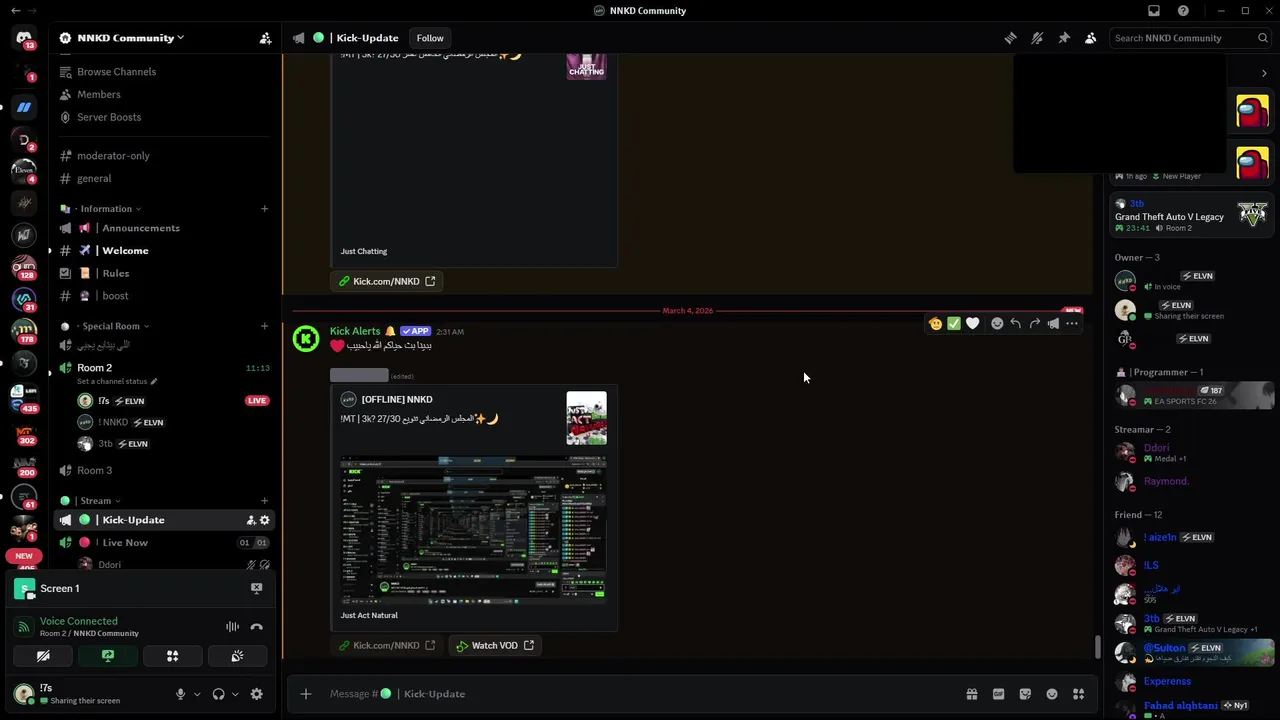Open headphone output options chevron

[235, 694]
